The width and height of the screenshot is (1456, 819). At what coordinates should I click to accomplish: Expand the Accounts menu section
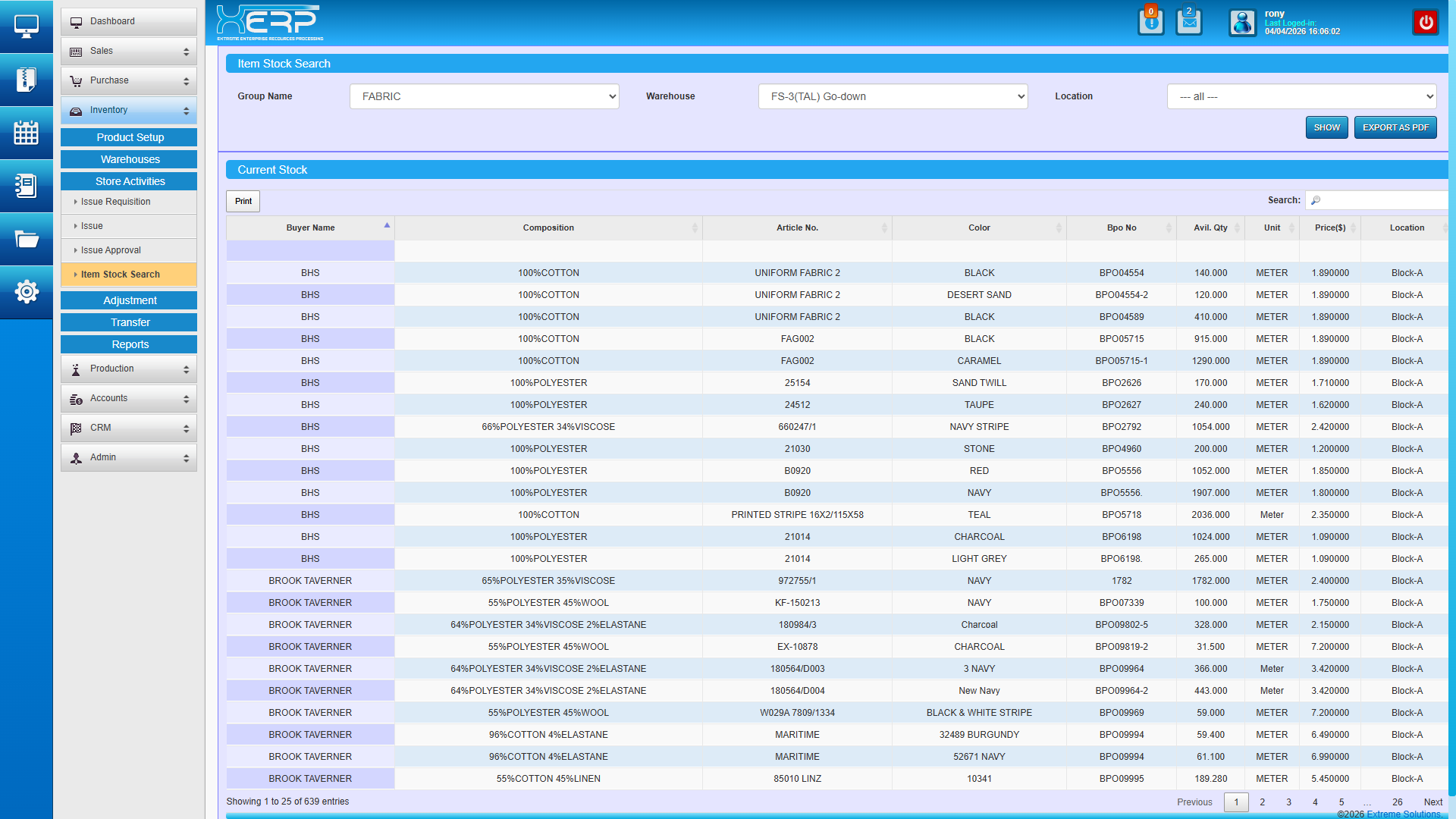click(x=129, y=398)
